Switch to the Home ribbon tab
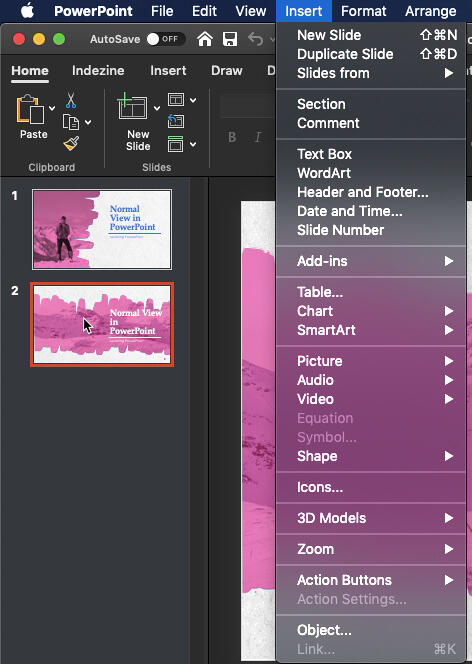472x664 pixels. point(30,71)
